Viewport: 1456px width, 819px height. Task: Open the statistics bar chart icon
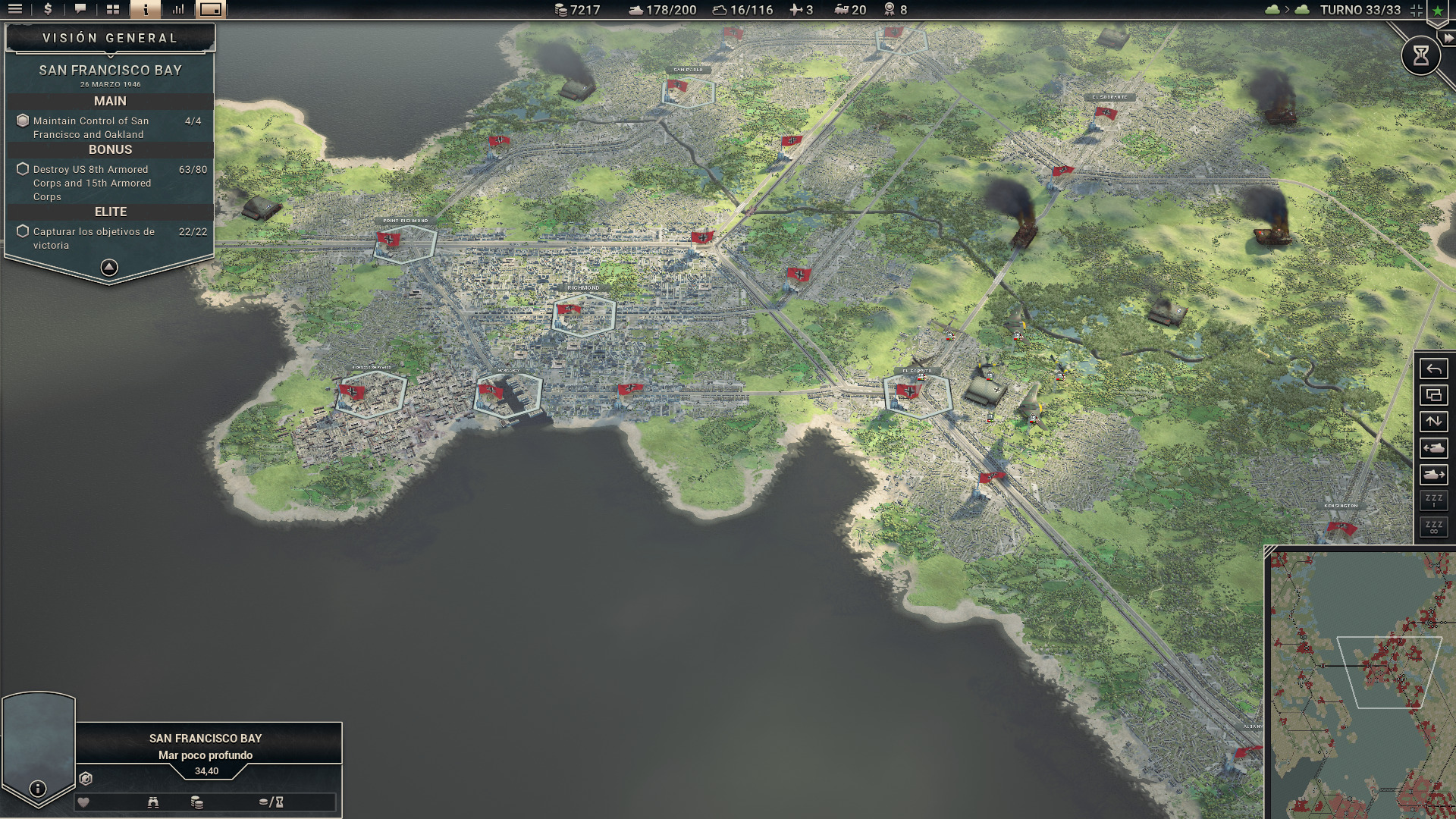tap(178, 9)
